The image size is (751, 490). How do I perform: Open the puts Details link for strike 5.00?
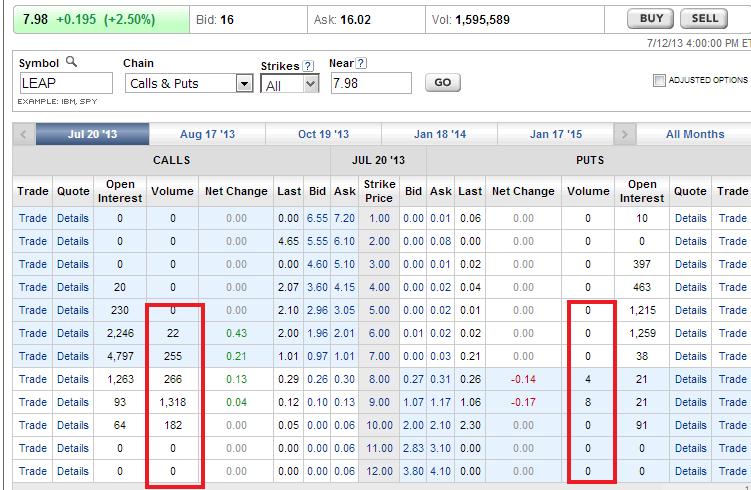[x=690, y=310]
